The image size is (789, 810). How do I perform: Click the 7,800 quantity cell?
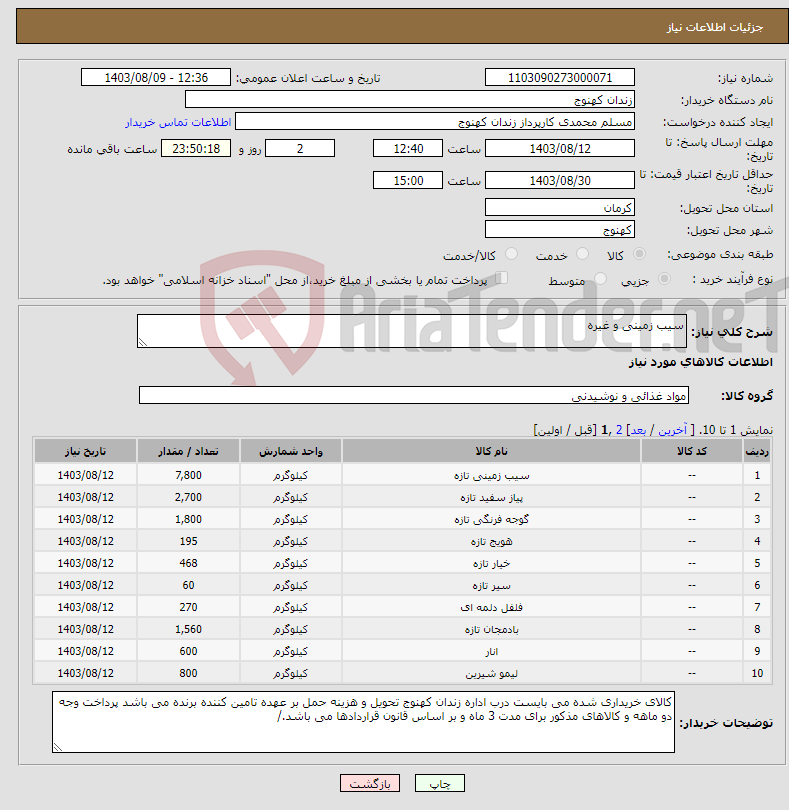click(188, 475)
